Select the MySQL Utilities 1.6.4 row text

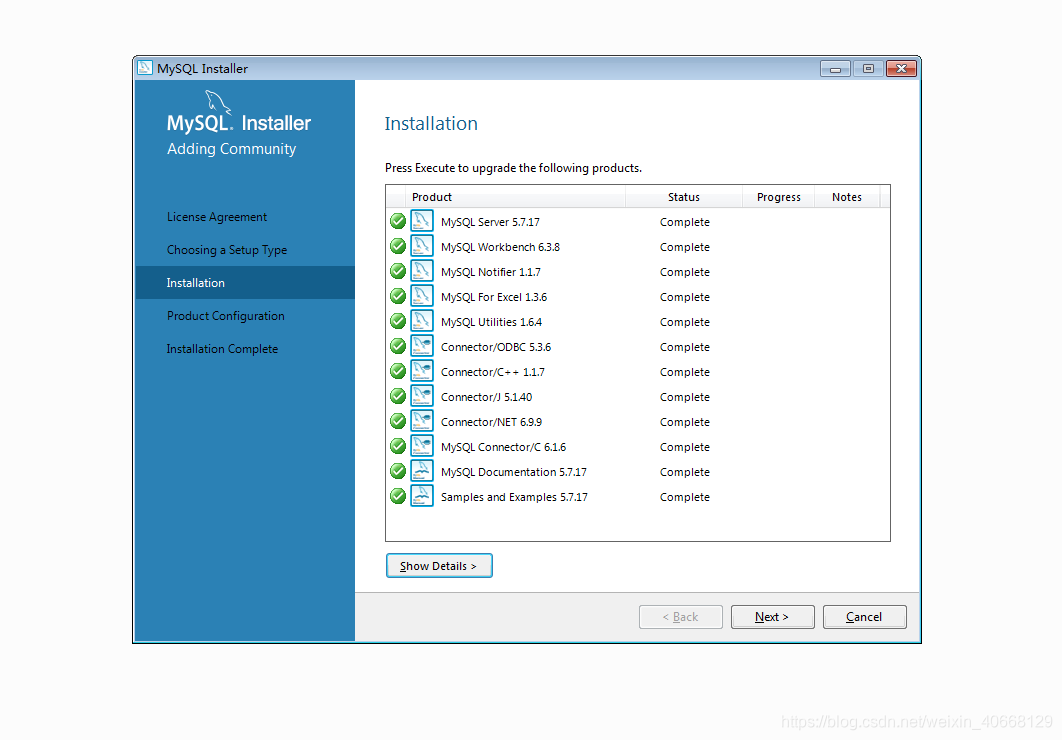tap(492, 322)
